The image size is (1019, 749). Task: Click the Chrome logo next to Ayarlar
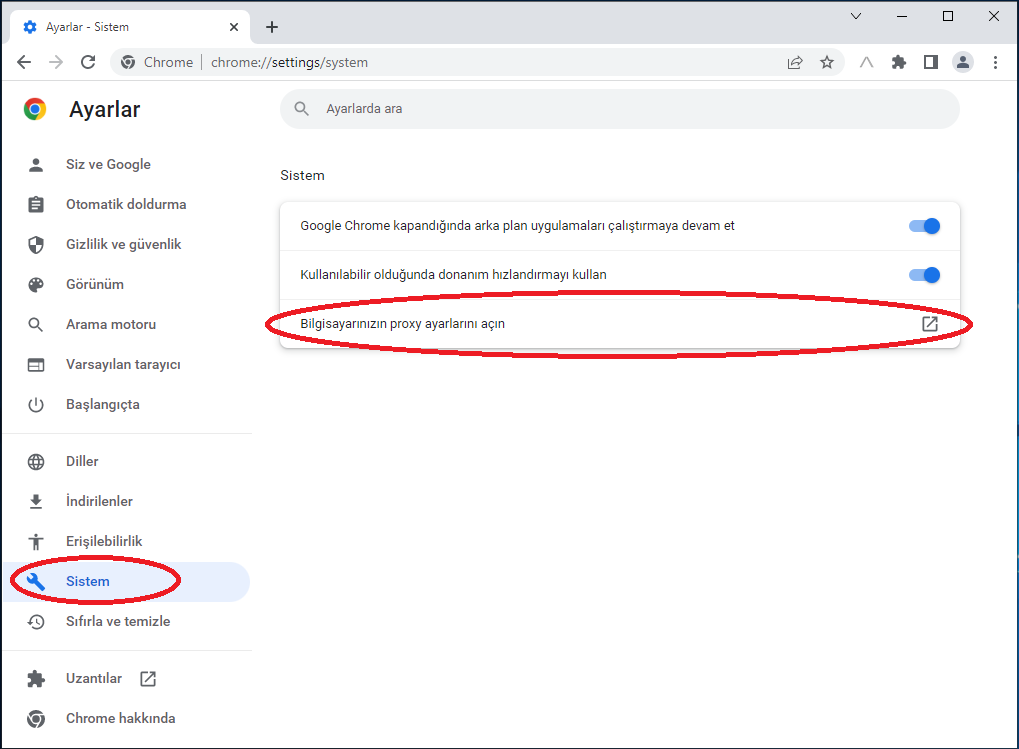[35, 109]
